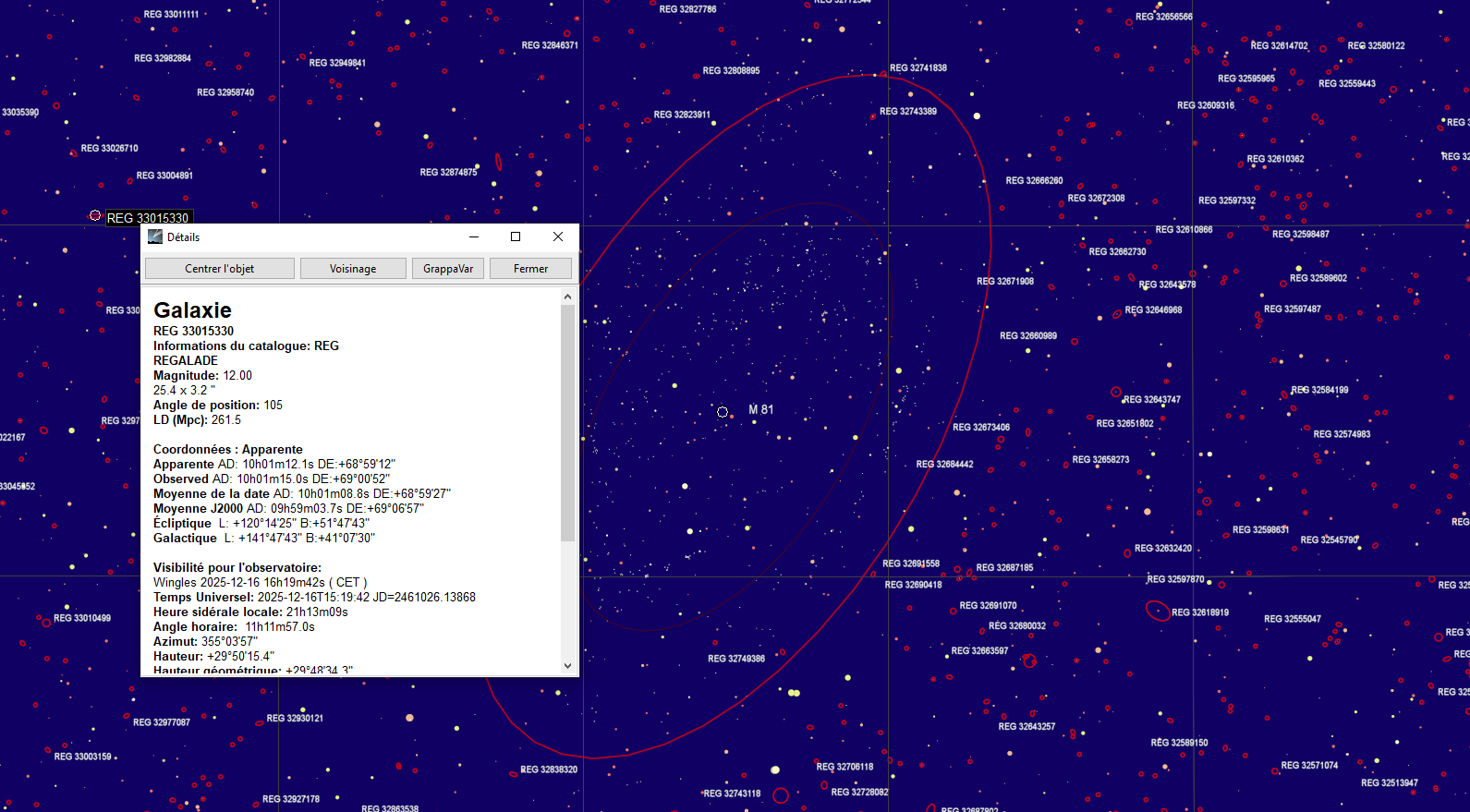1470x812 pixels.
Task: Select the M 81 galaxy marker
Action: (723, 412)
